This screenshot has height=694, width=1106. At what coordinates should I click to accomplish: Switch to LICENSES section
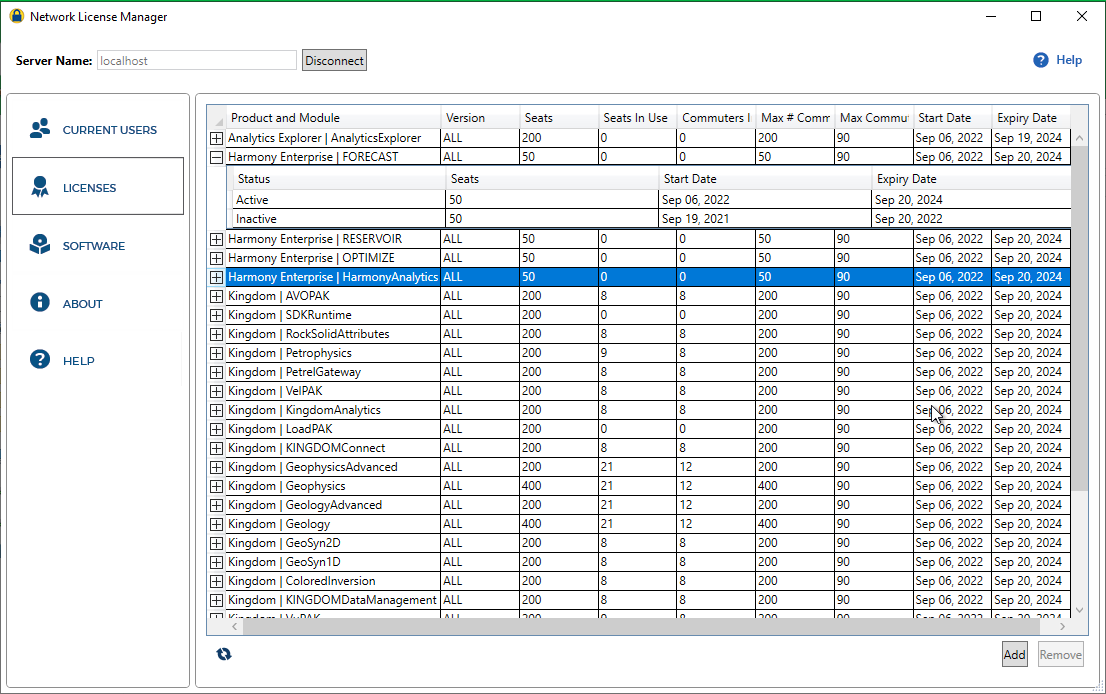click(98, 186)
